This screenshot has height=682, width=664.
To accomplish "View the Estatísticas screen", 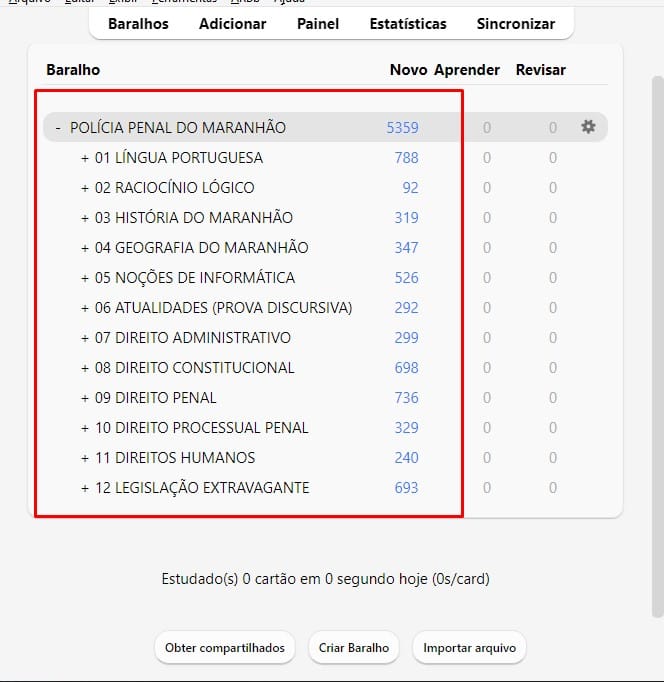I will [x=408, y=23].
